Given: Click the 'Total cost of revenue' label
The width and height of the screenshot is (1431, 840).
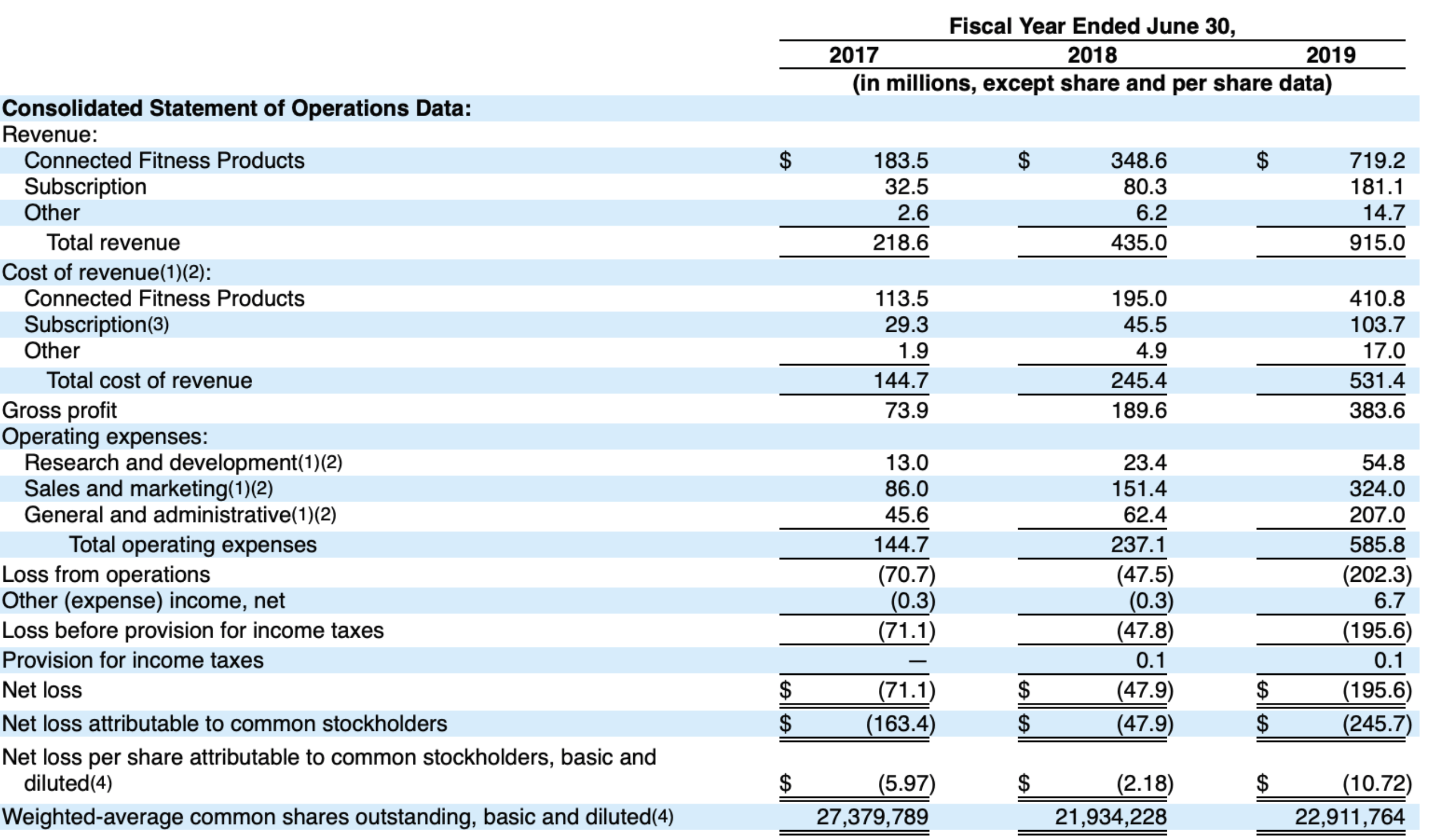Looking at the screenshot, I should click(149, 381).
